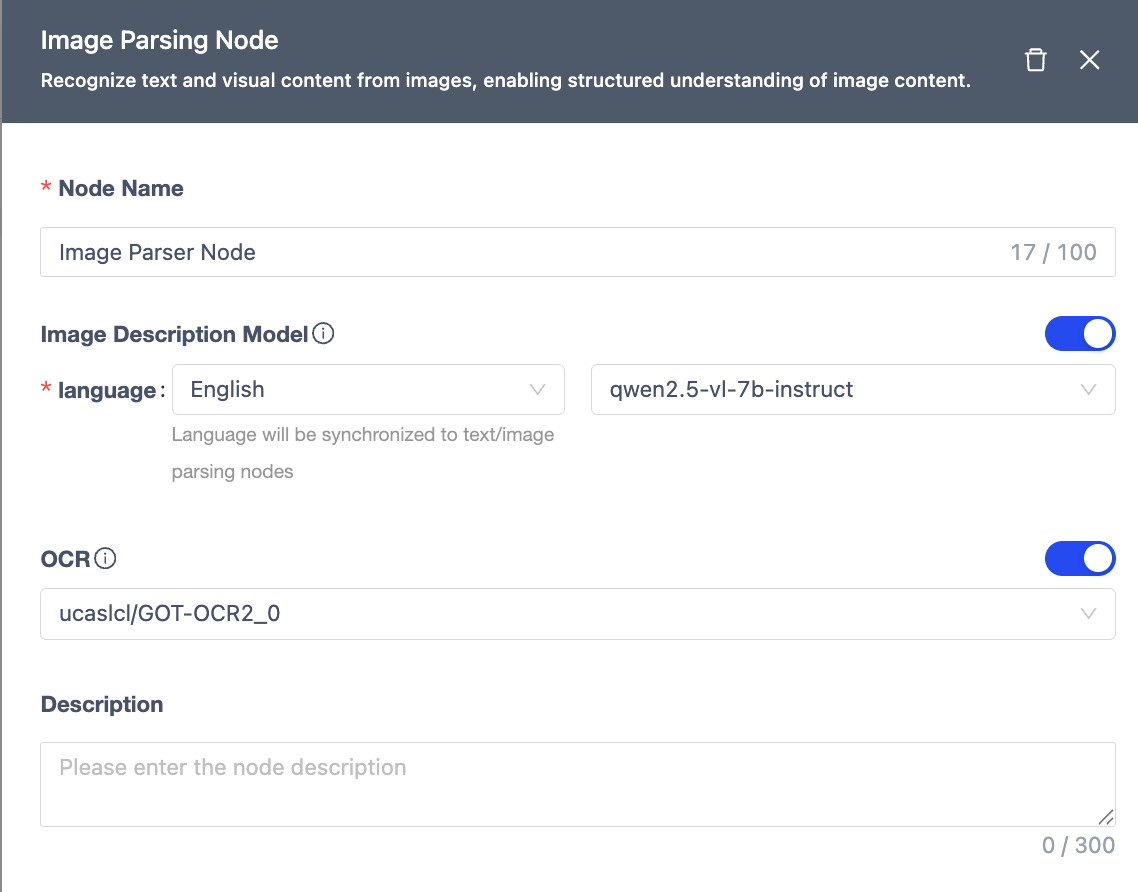The height and width of the screenshot is (892, 1138).
Task: Click the trash icon to delete node
Action: click(1036, 60)
